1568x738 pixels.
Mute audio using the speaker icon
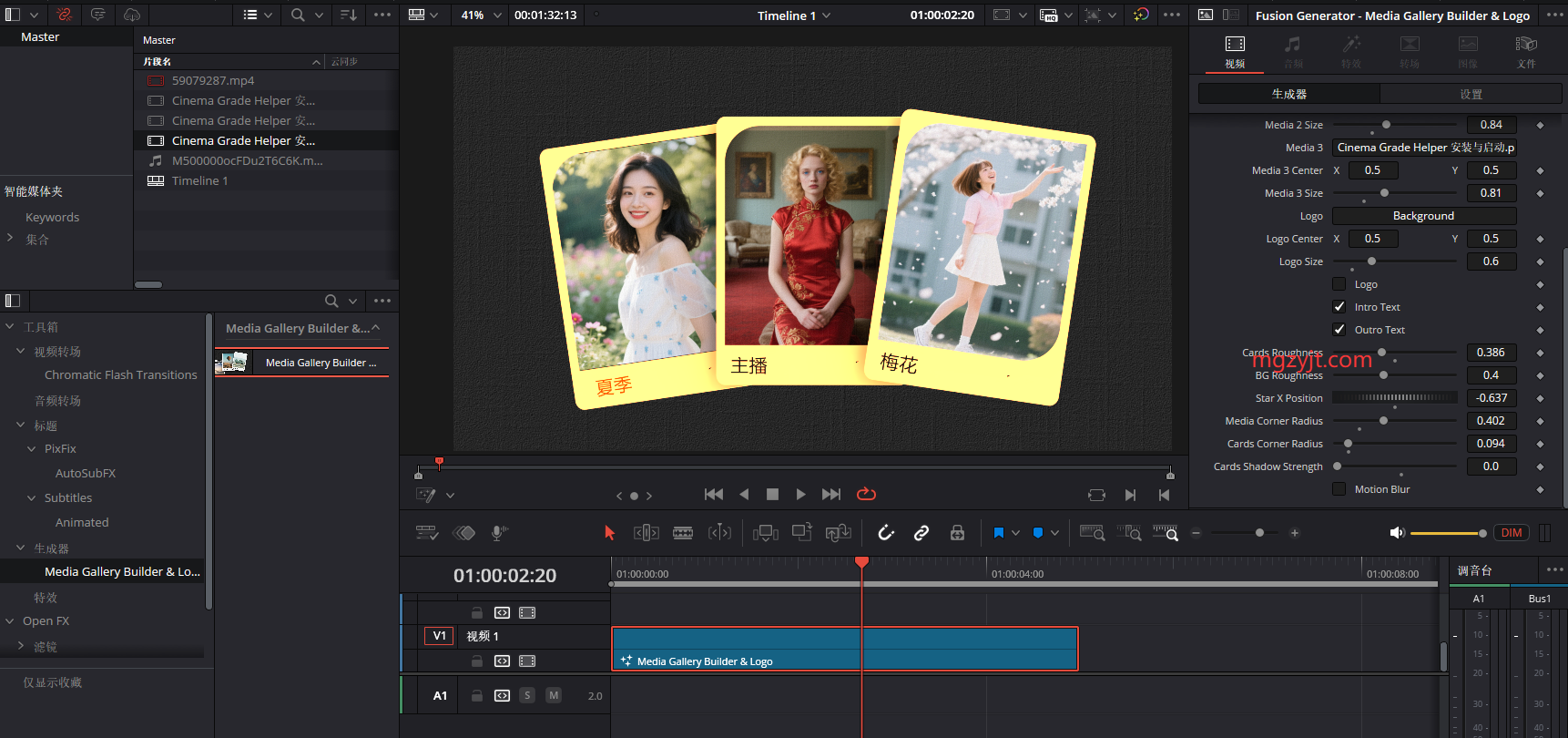(x=1398, y=533)
